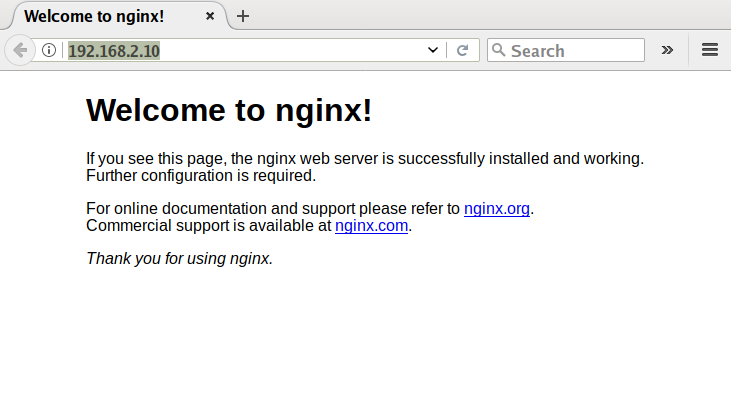Click the 'Further configuration is required.' sentence
Screen dimensions: 731x420
coord(200,175)
